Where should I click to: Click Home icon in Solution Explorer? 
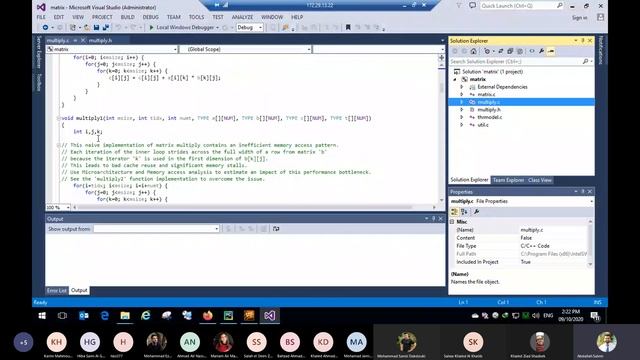(x=473, y=51)
